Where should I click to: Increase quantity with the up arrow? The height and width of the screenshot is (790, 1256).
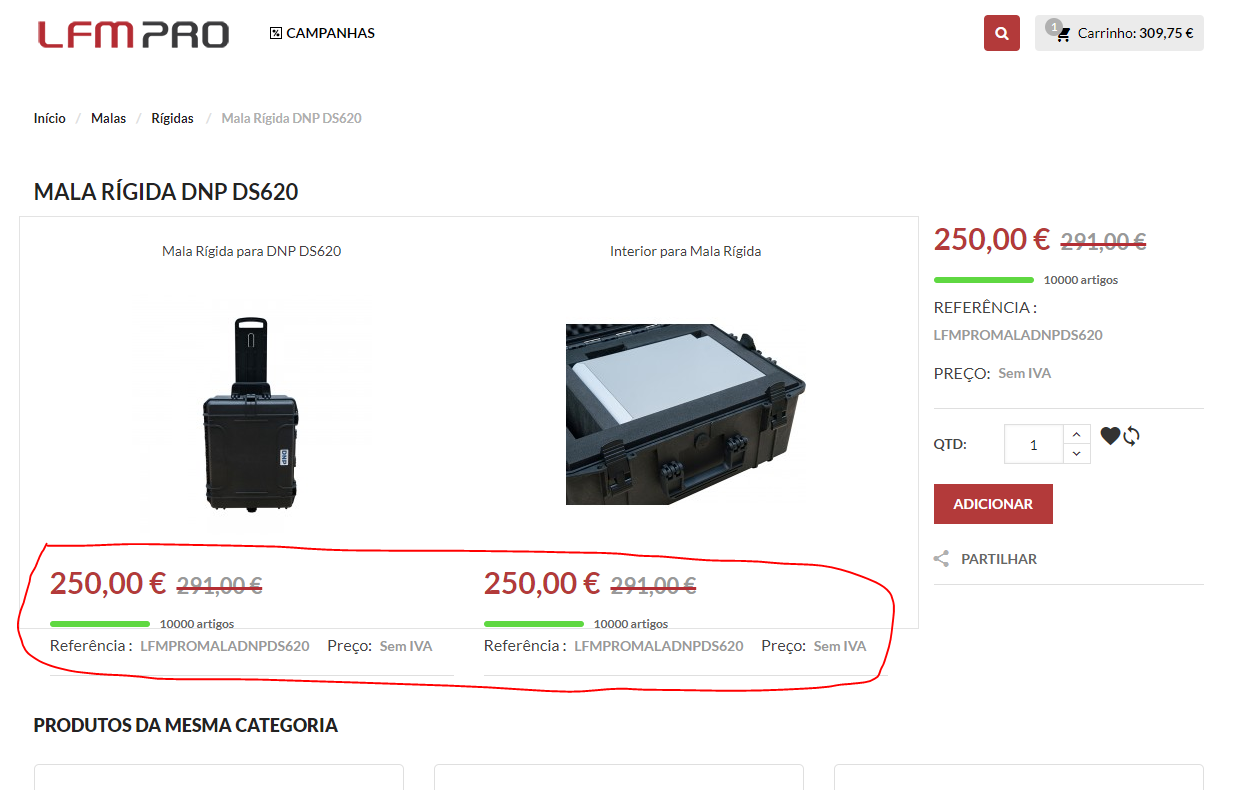[x=1076, y=434]
